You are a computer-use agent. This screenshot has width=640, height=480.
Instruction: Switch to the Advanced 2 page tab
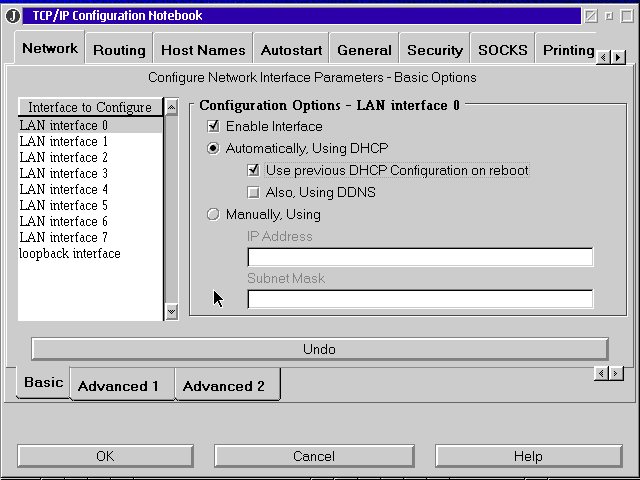[x=228, y=385]
